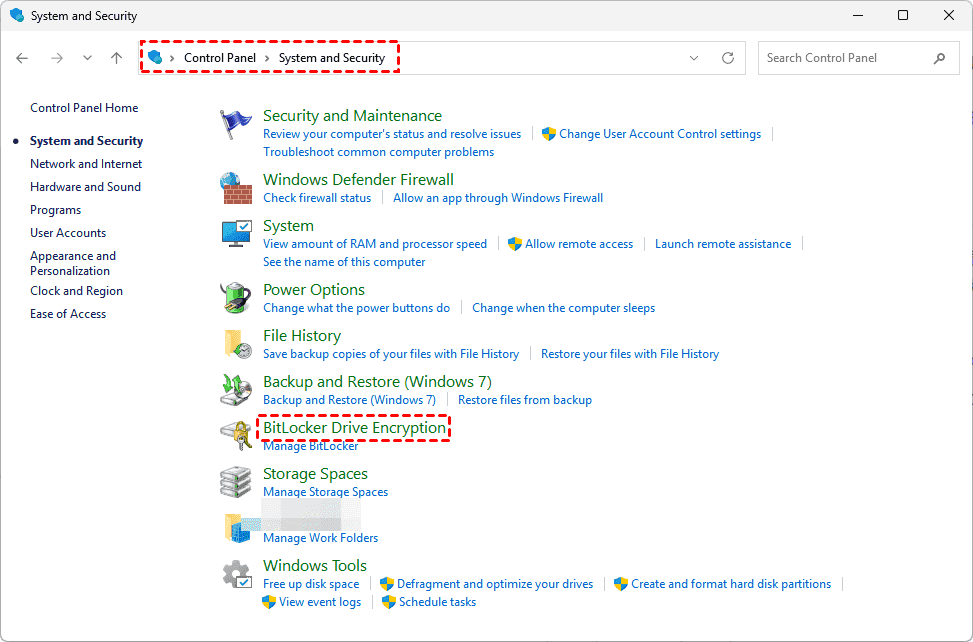The width and height of the screenshot is (973, 642).
Task: Go to Network and Internet category
Action: pos(86,164)
